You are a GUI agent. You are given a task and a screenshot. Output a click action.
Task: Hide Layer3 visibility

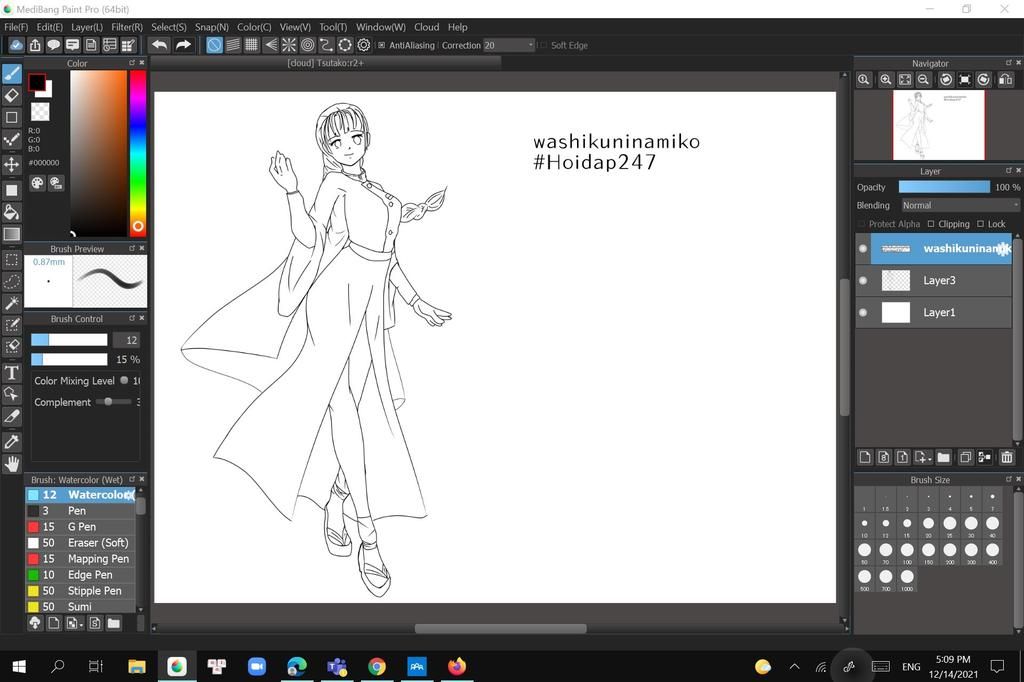(x=863, y=280)
